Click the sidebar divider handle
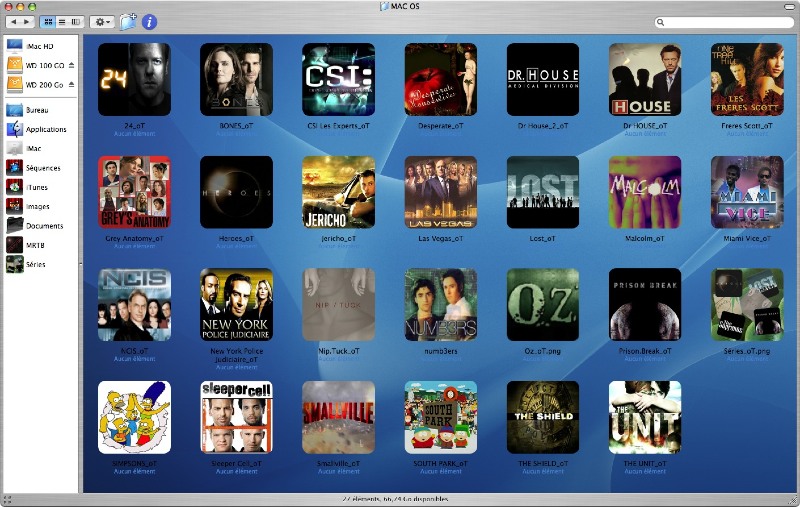Screen dimensions: 800x507 coord(81,264)
